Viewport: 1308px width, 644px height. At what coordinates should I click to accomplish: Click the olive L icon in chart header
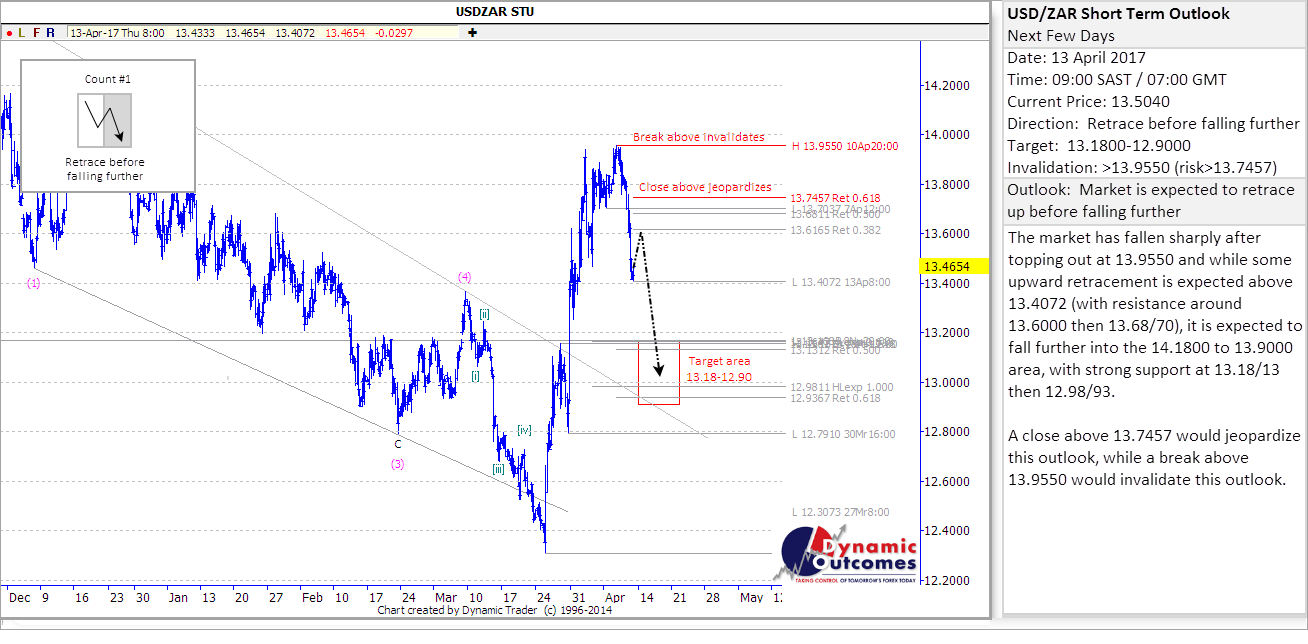[x=21, y=33]
